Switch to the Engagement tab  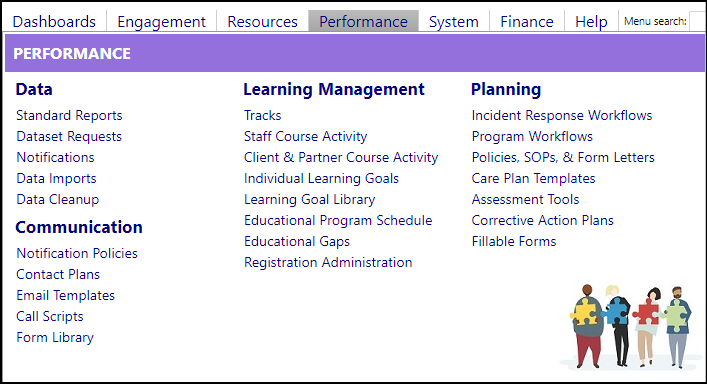tap(161, 21)
